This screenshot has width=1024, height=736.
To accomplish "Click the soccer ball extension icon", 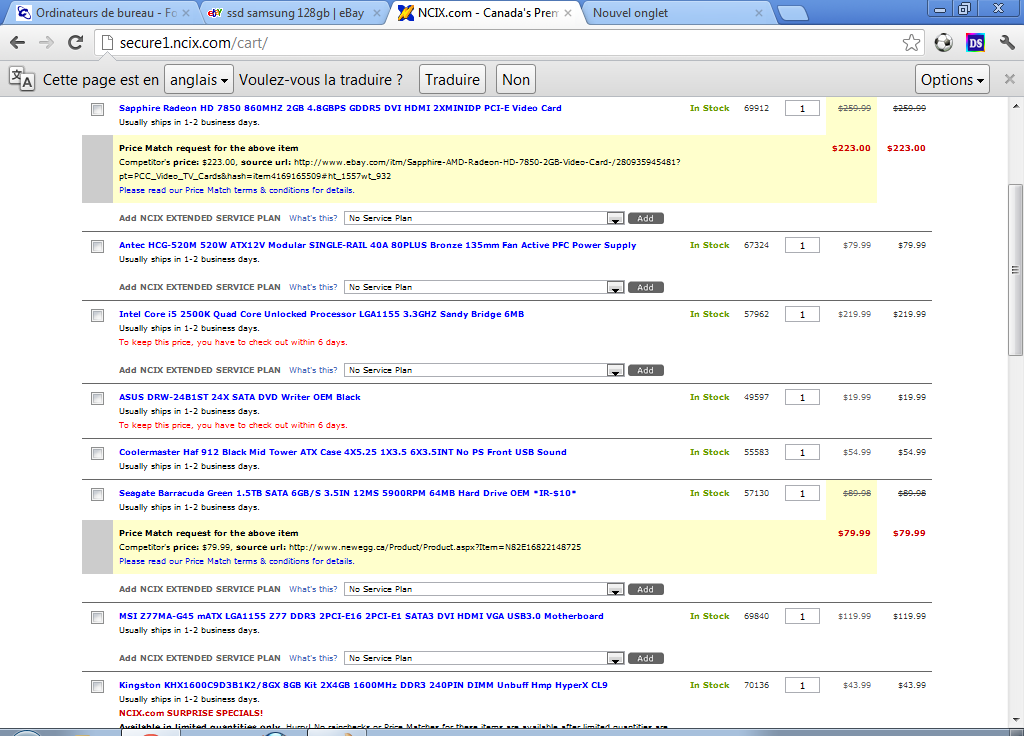I will pyautogui.click(x=944, y=43).
